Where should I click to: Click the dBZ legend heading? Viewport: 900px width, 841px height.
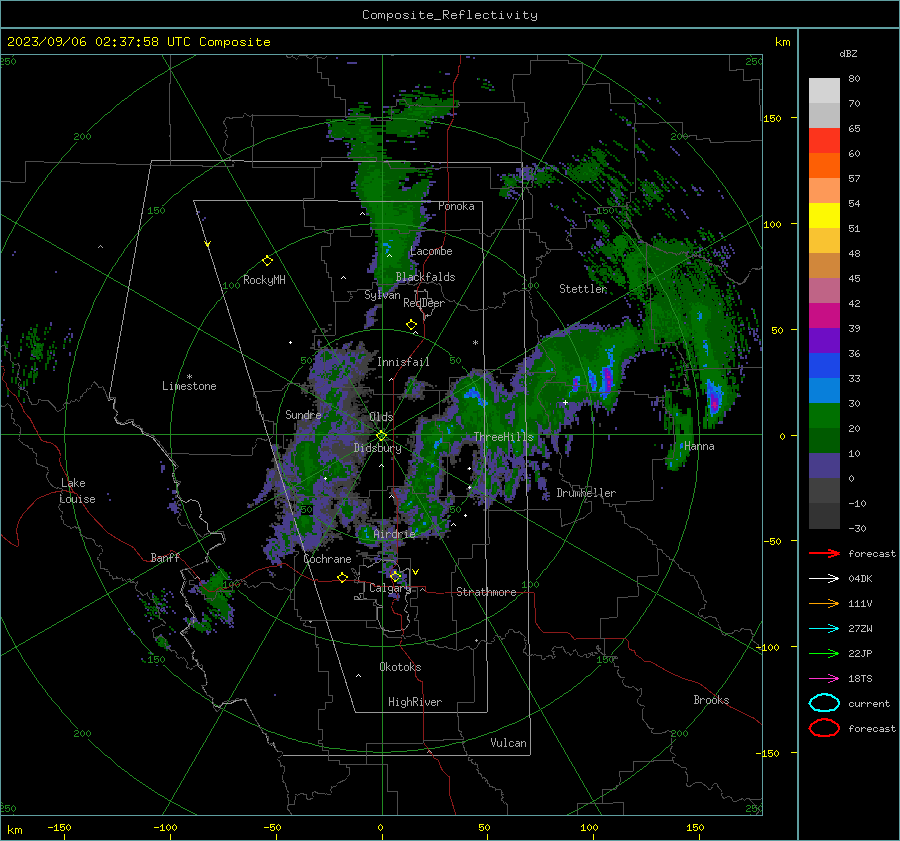coord(848,53)
